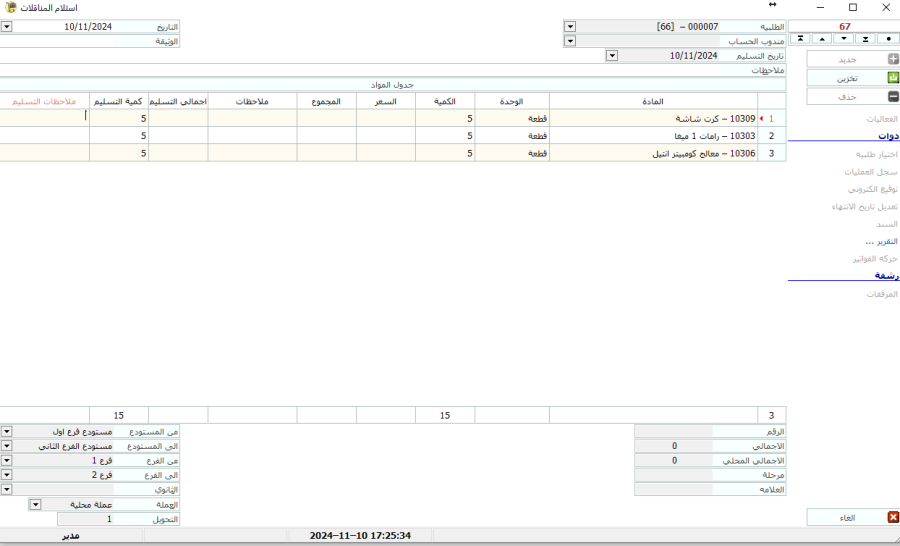Click الكمية value in row 3
This screenshot has width=900, height=546.
click(x=445, y=153)
